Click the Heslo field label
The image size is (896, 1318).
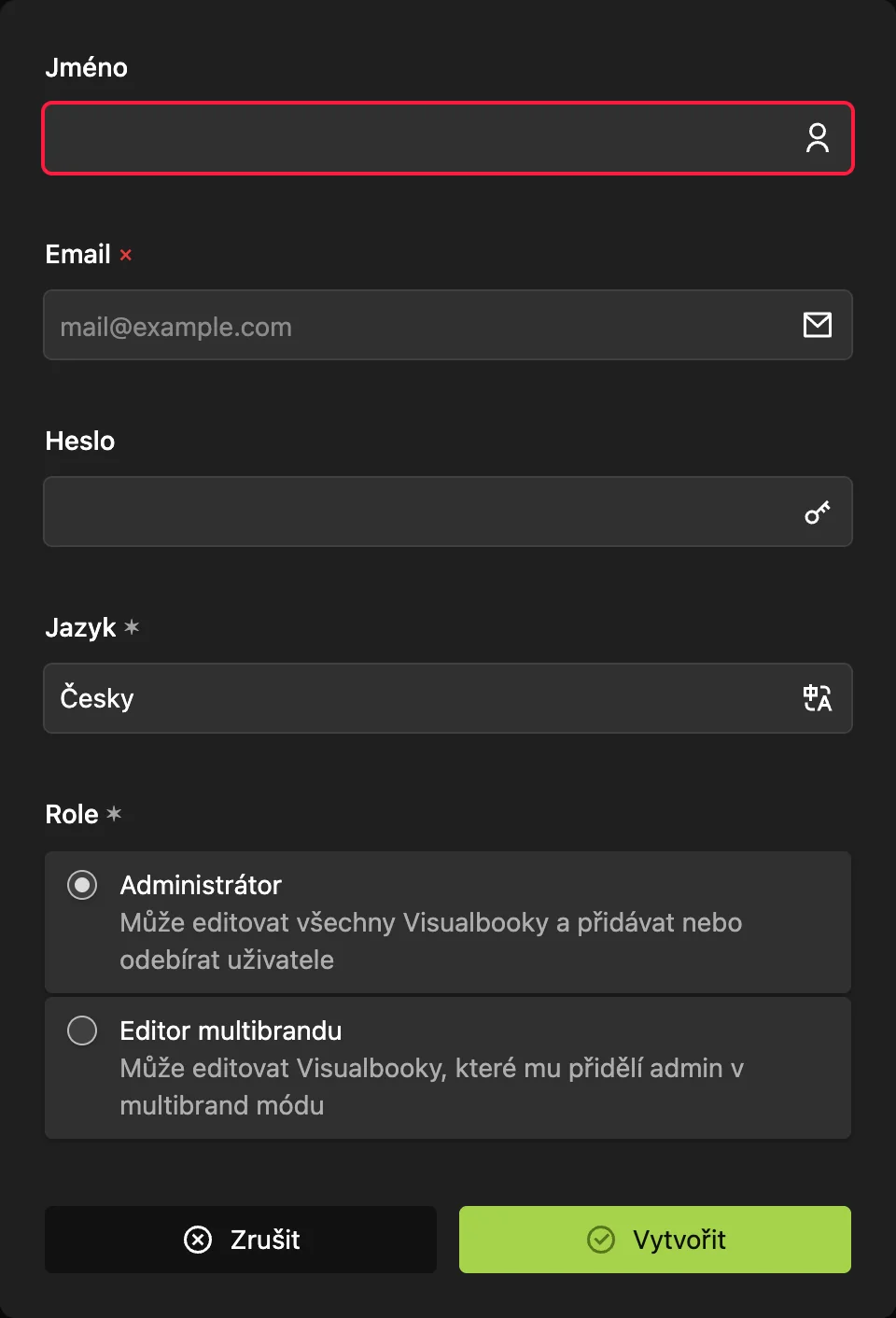point(80,441)
